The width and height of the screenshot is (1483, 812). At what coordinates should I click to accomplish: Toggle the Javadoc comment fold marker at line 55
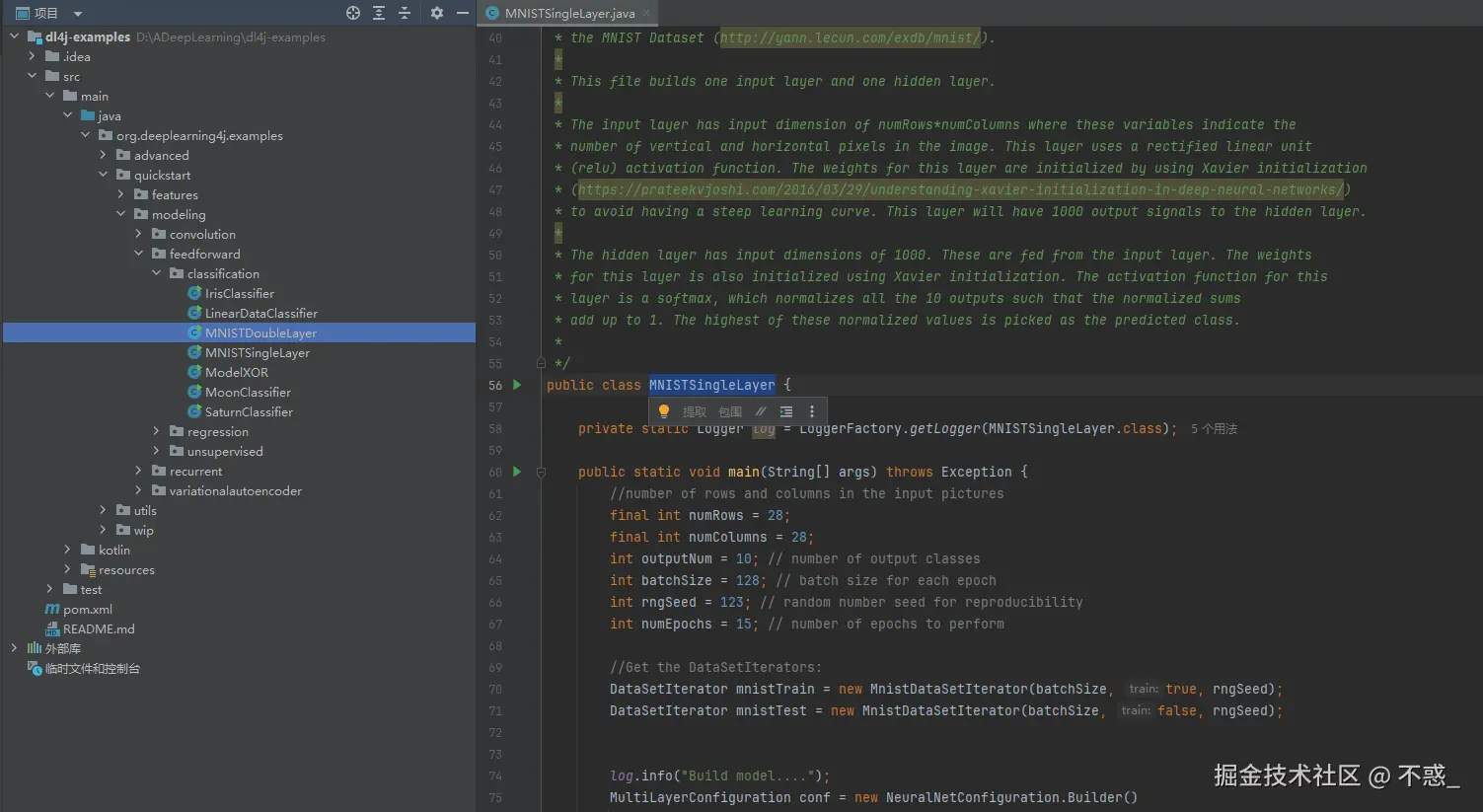click(x=541, y=363)
